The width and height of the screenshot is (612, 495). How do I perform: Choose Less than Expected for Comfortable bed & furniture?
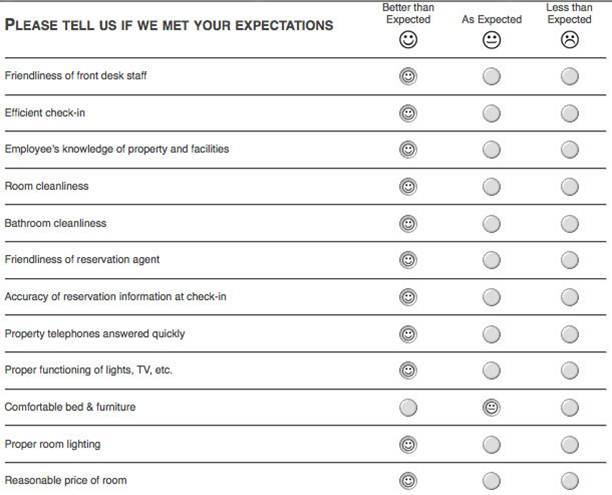click(570, 408)
